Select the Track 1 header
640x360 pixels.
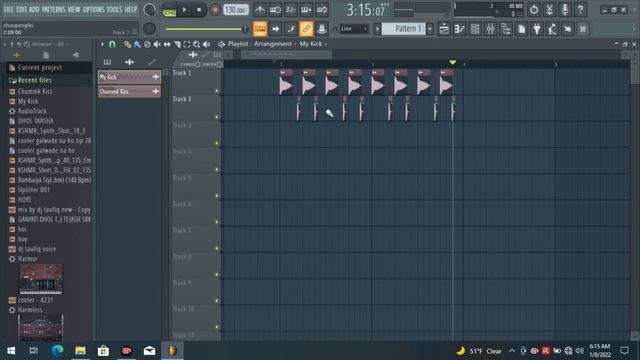pos(196,82)
